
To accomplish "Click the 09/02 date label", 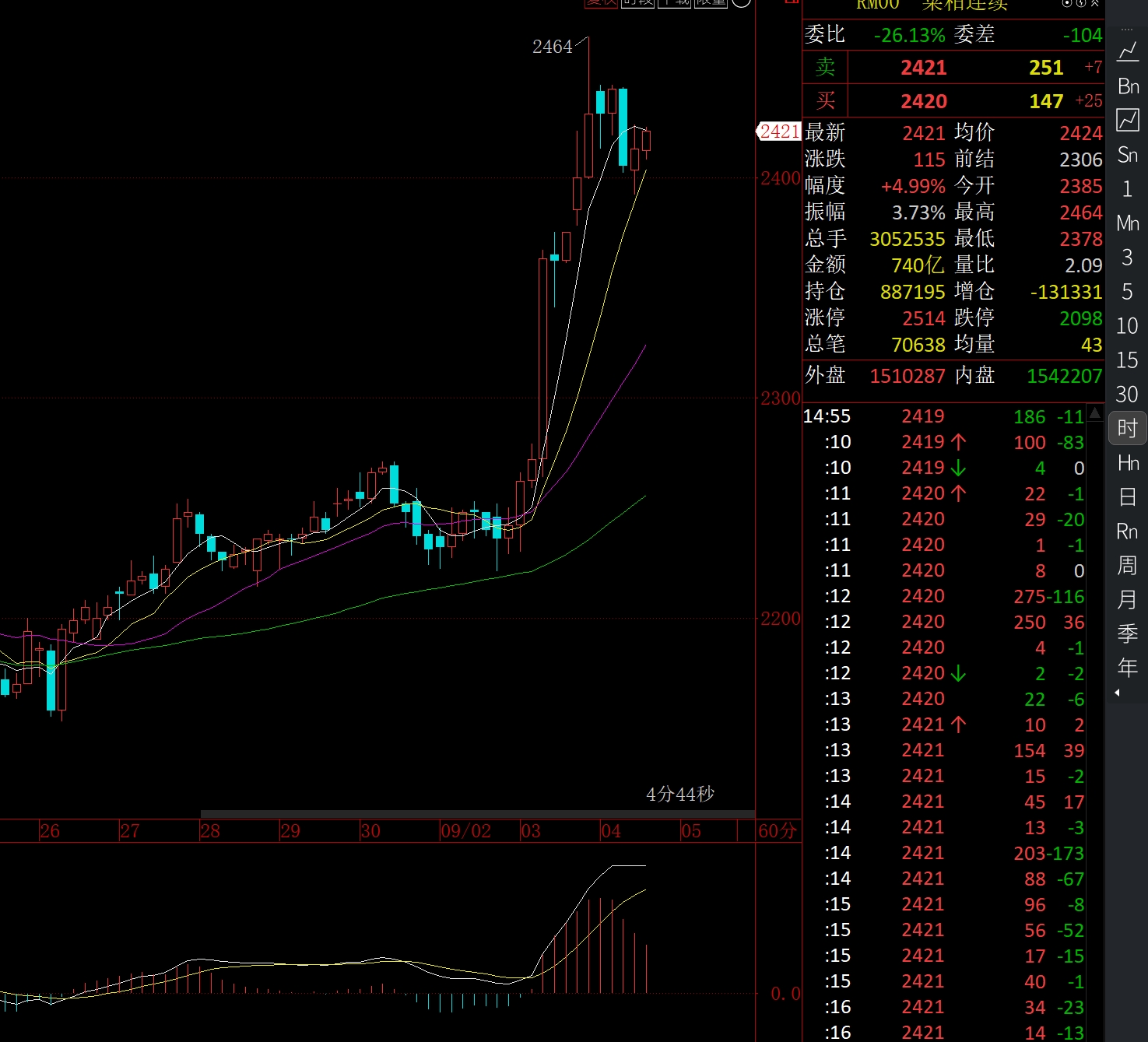I will point(465,831).
